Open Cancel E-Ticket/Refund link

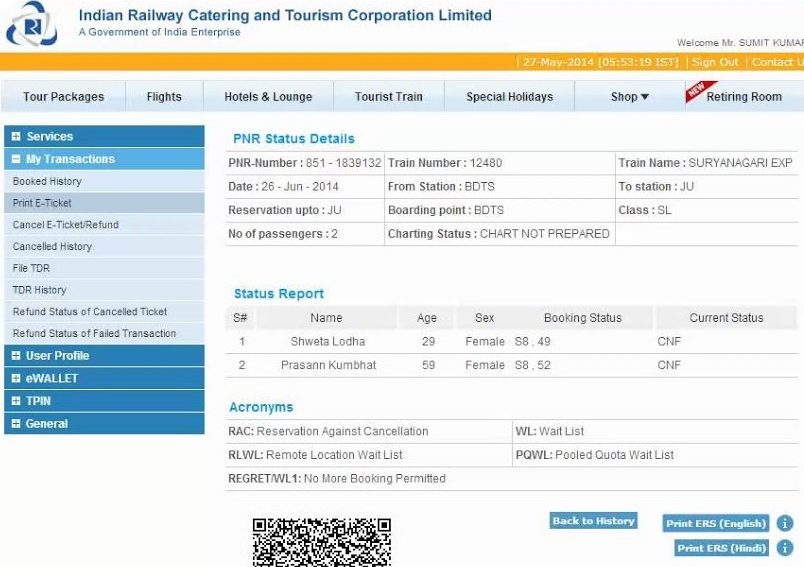click(x=104, y=225)
